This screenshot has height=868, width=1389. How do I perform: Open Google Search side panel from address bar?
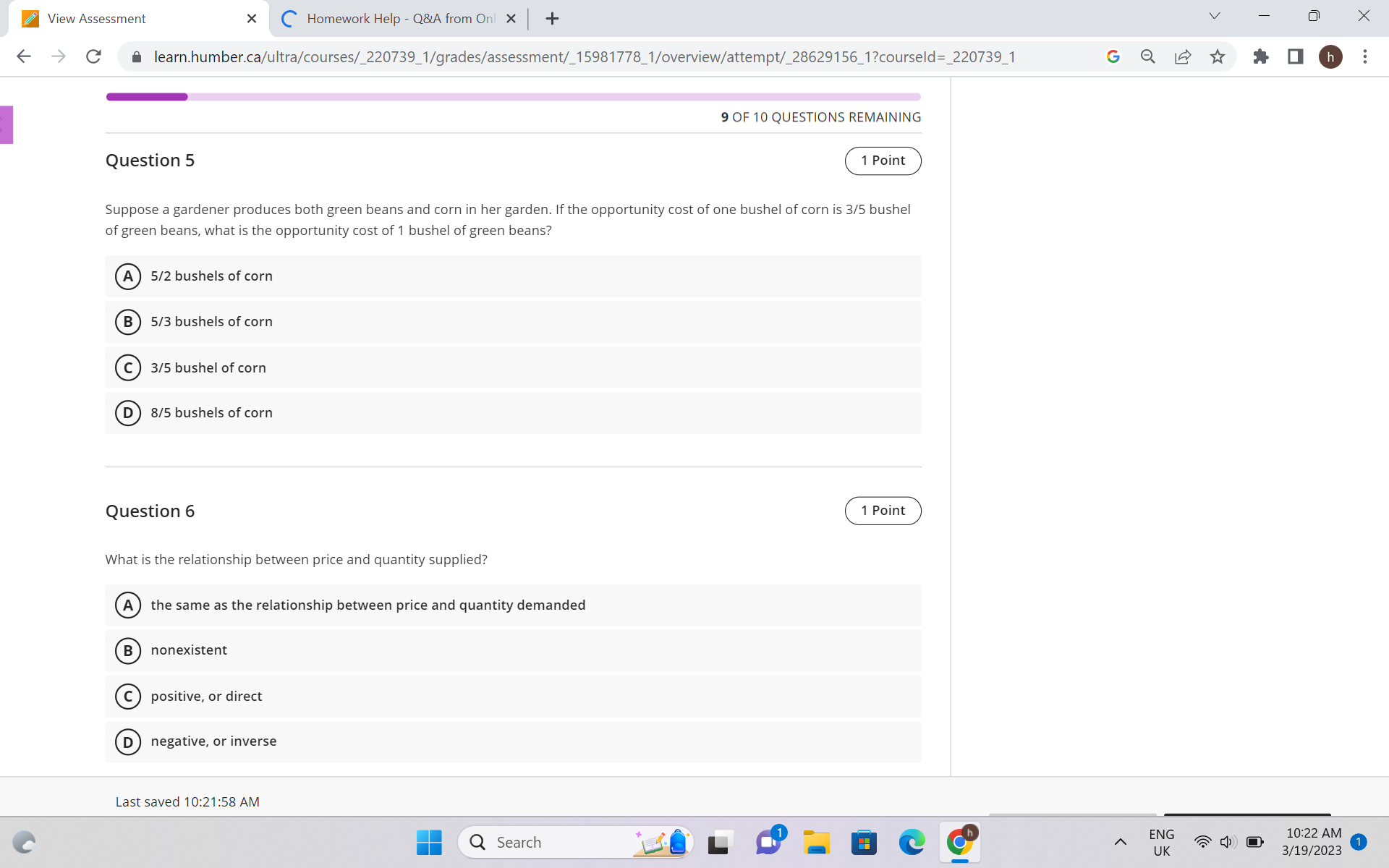coord(1113,56)
